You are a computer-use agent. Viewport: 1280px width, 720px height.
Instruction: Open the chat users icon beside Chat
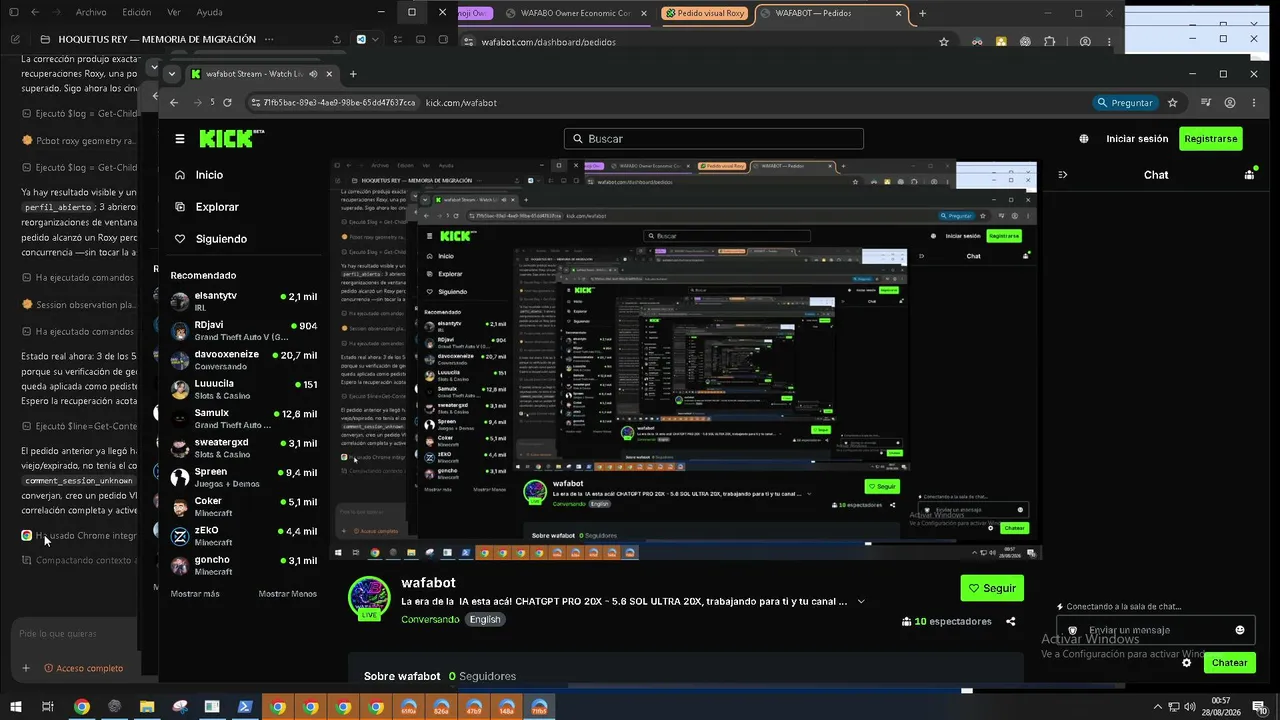tap(1249, 174)
